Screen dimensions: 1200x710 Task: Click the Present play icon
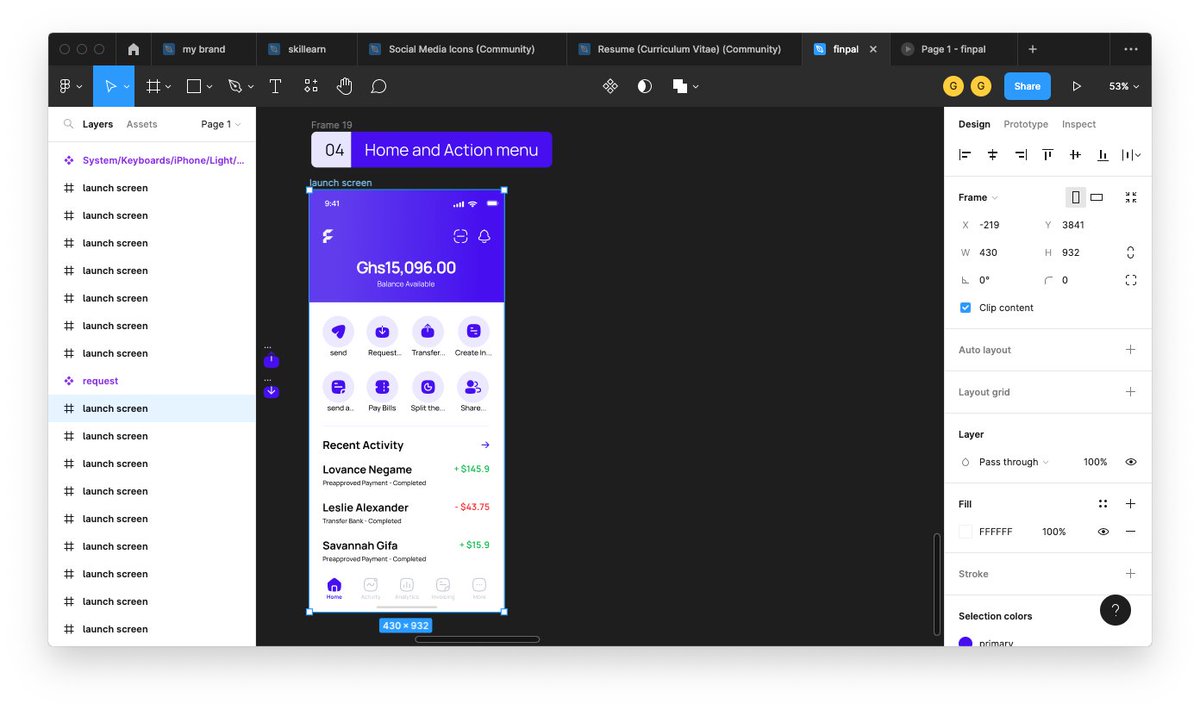(x=1077, y=86)
